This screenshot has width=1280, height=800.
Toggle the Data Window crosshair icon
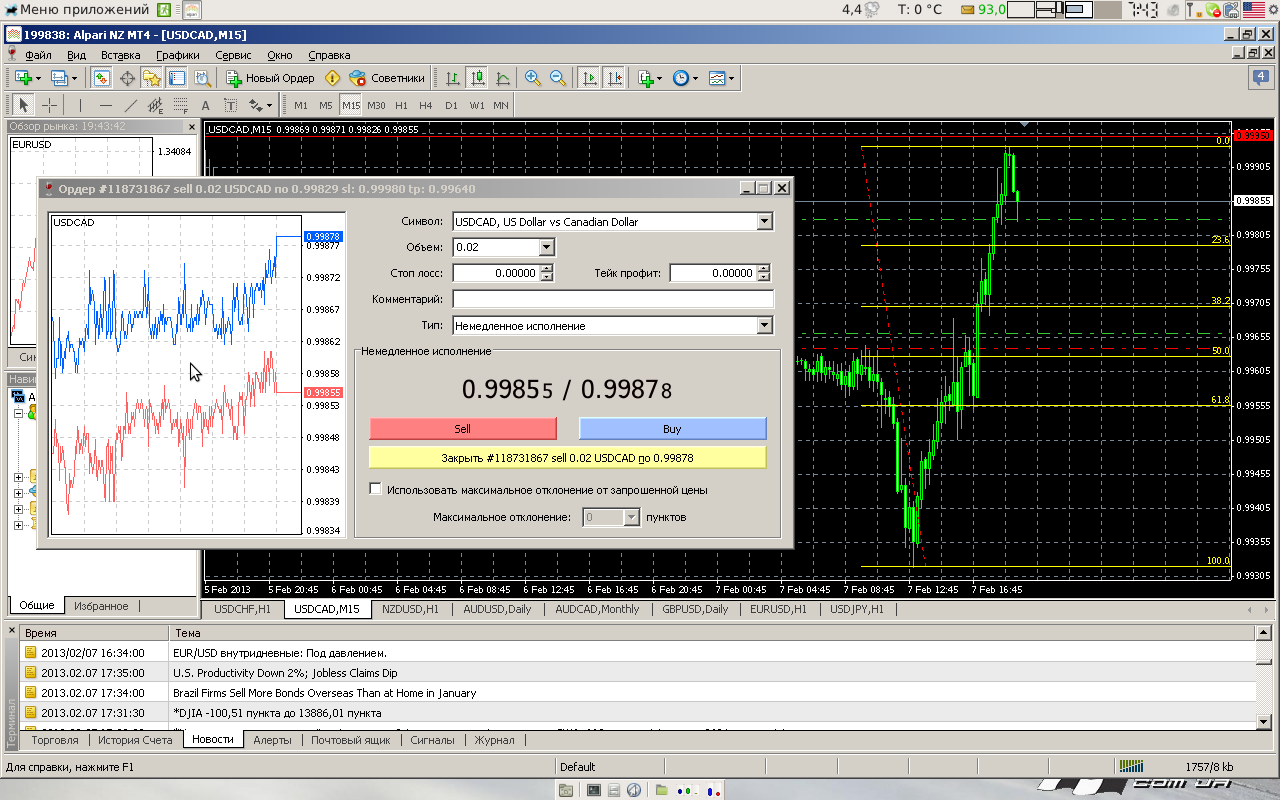(x=127, y=78)
